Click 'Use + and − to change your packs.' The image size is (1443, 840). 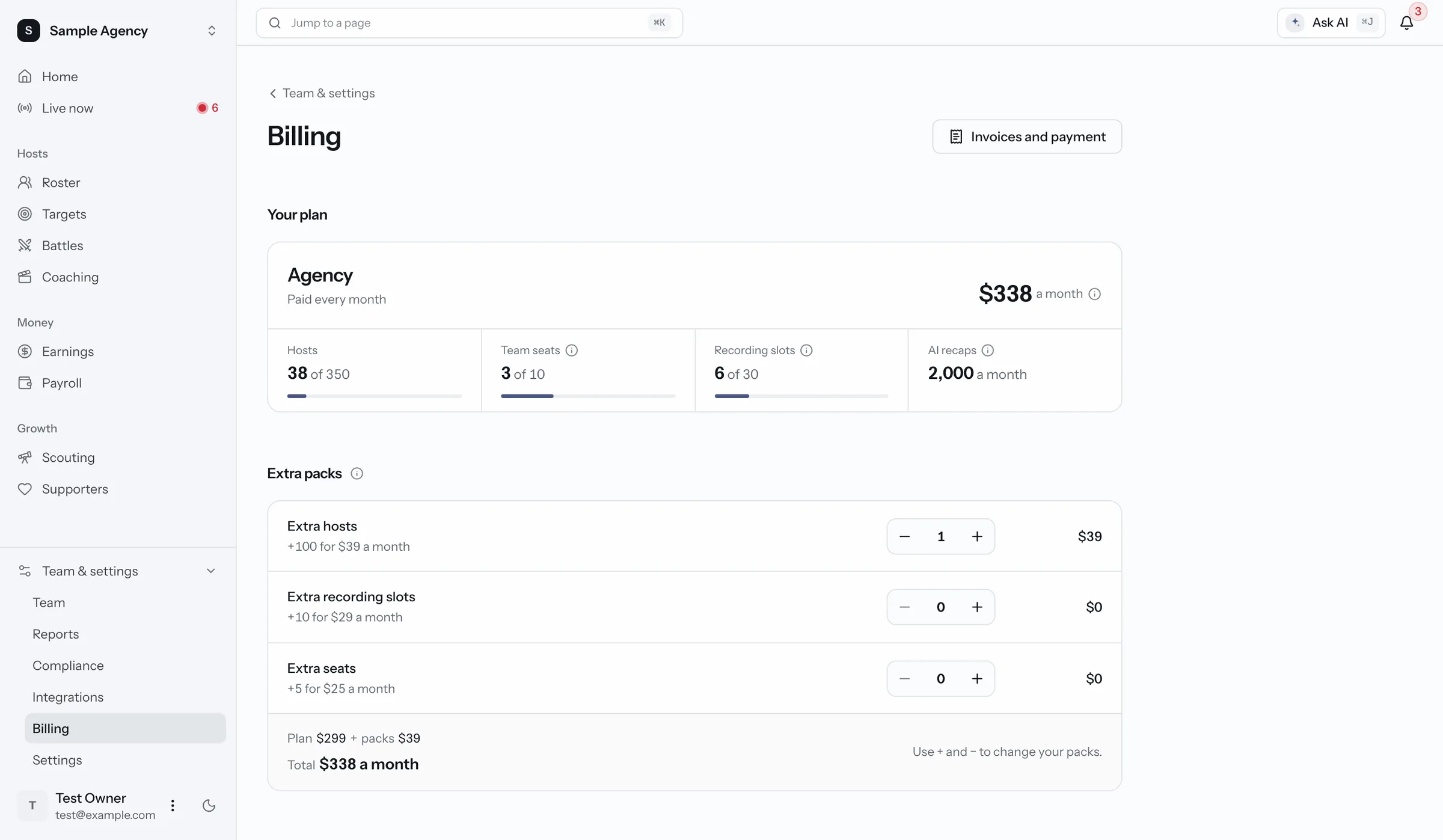[x=1007, y=752]
